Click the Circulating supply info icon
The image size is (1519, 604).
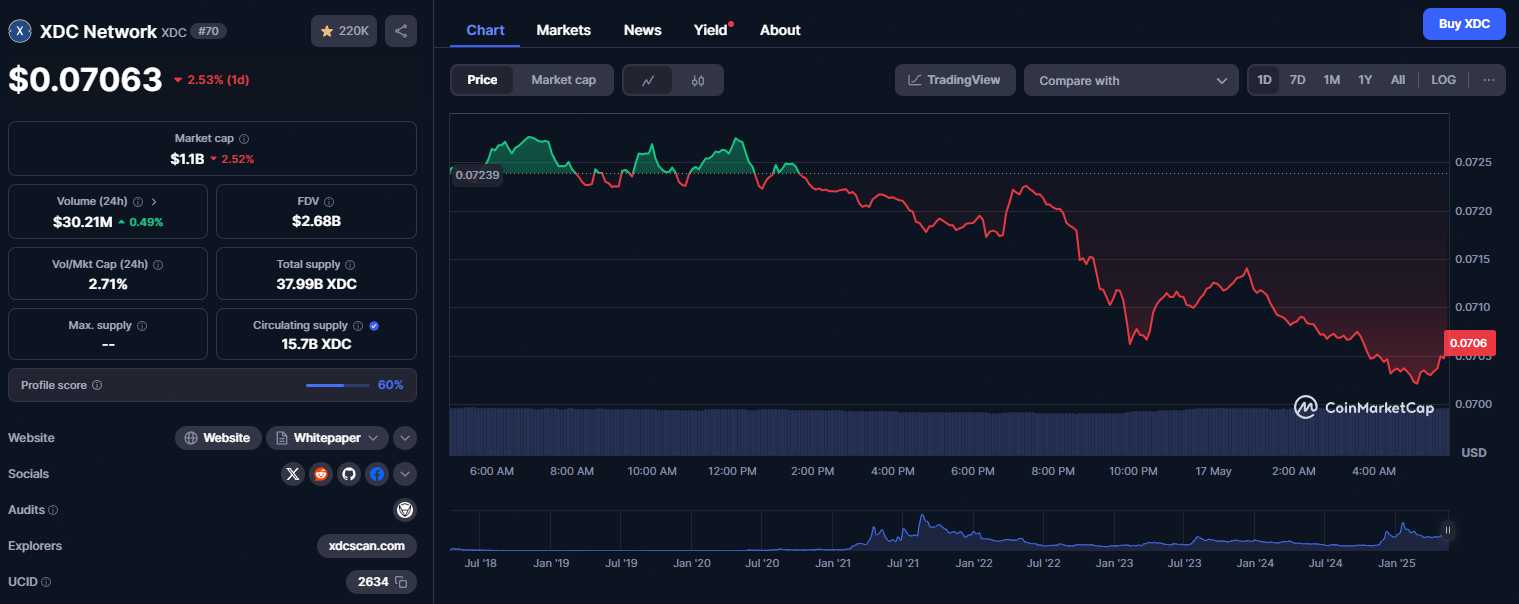pyautogui.click(x=357, y=326)
